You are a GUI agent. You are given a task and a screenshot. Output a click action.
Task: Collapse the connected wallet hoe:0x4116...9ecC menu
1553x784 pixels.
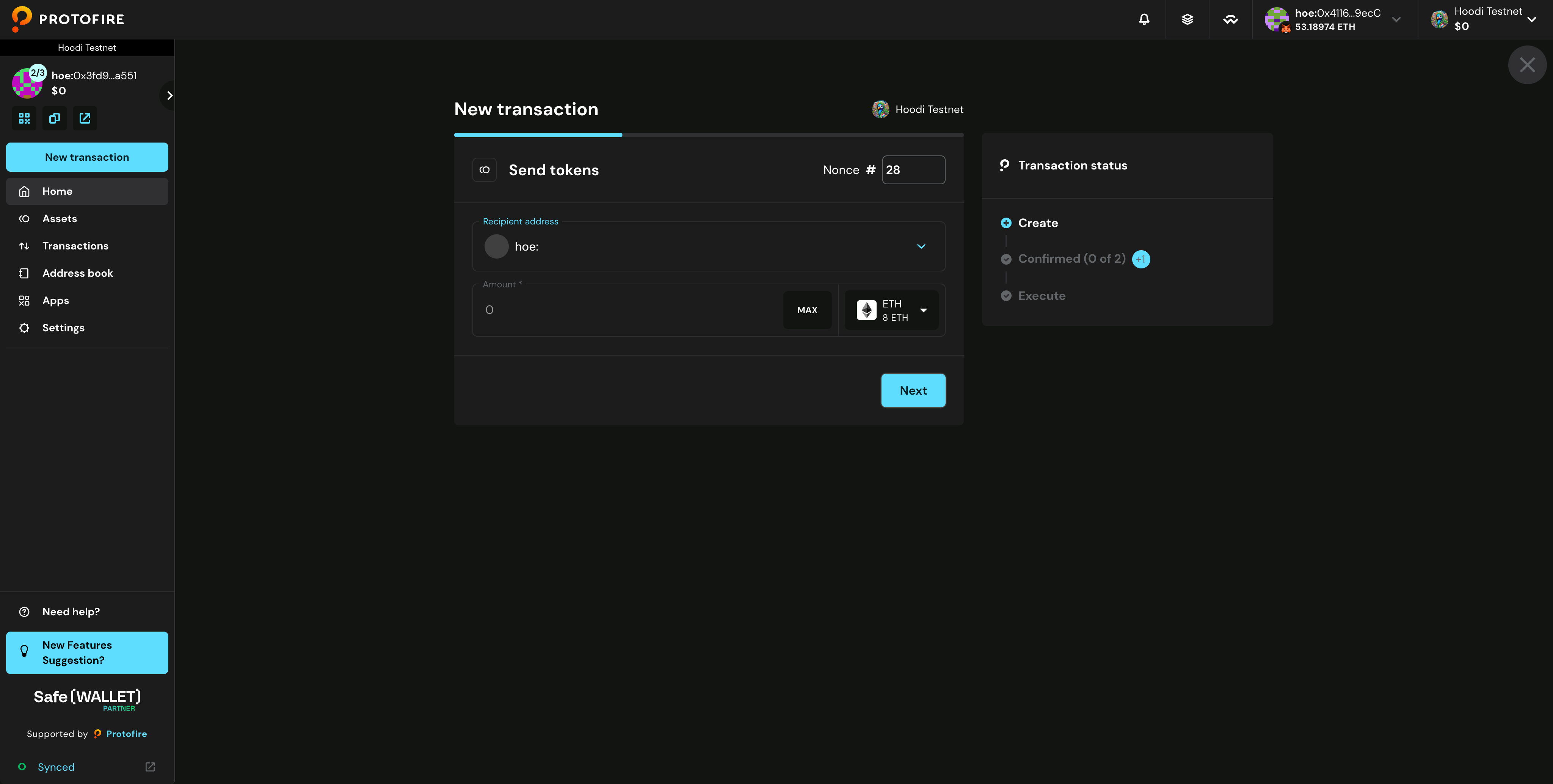pyautogui.click(x=1397, y=19)
